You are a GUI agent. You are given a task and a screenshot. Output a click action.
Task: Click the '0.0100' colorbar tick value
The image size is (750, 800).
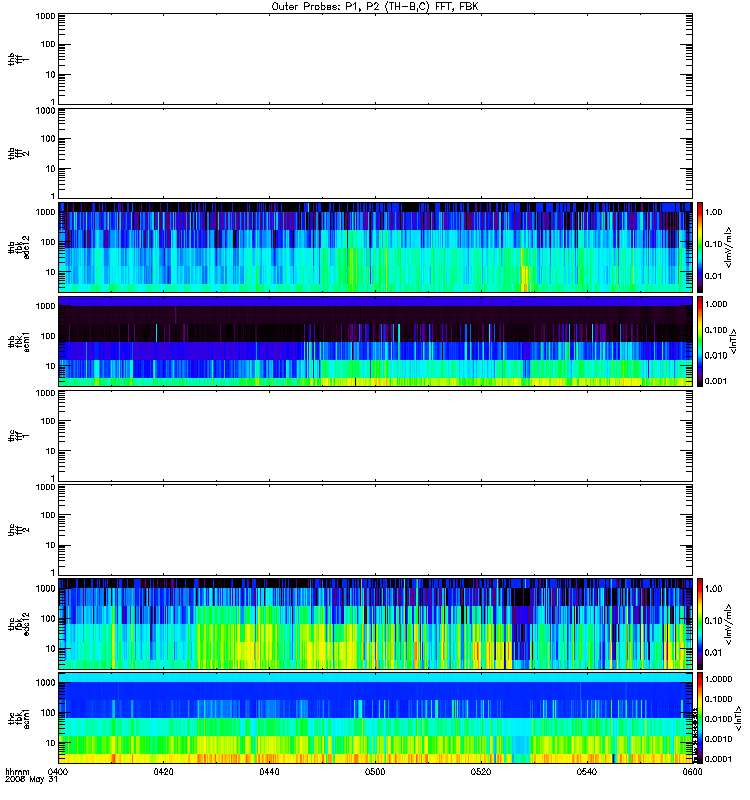click(x=718, y=719)
